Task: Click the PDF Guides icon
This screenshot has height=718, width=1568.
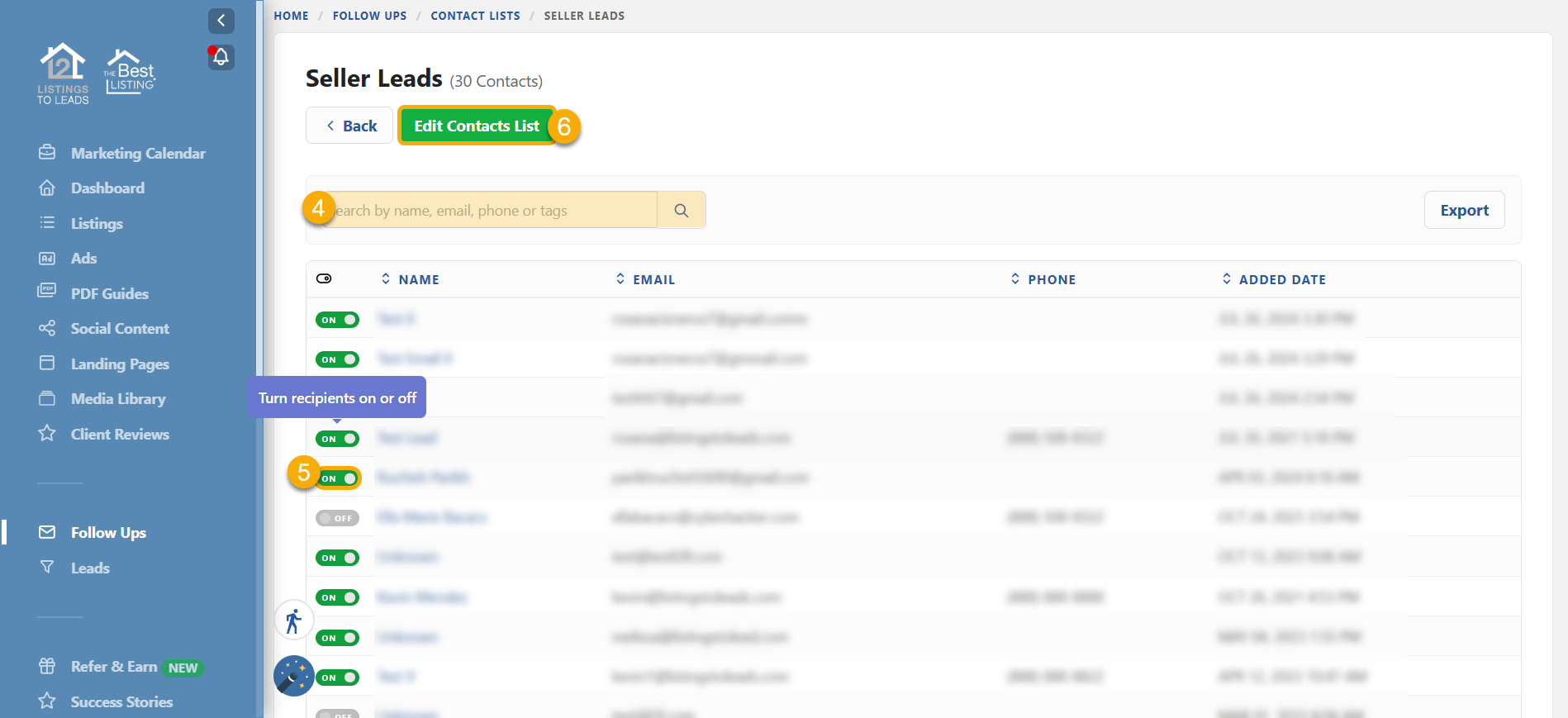Action: tap(47, 292)
